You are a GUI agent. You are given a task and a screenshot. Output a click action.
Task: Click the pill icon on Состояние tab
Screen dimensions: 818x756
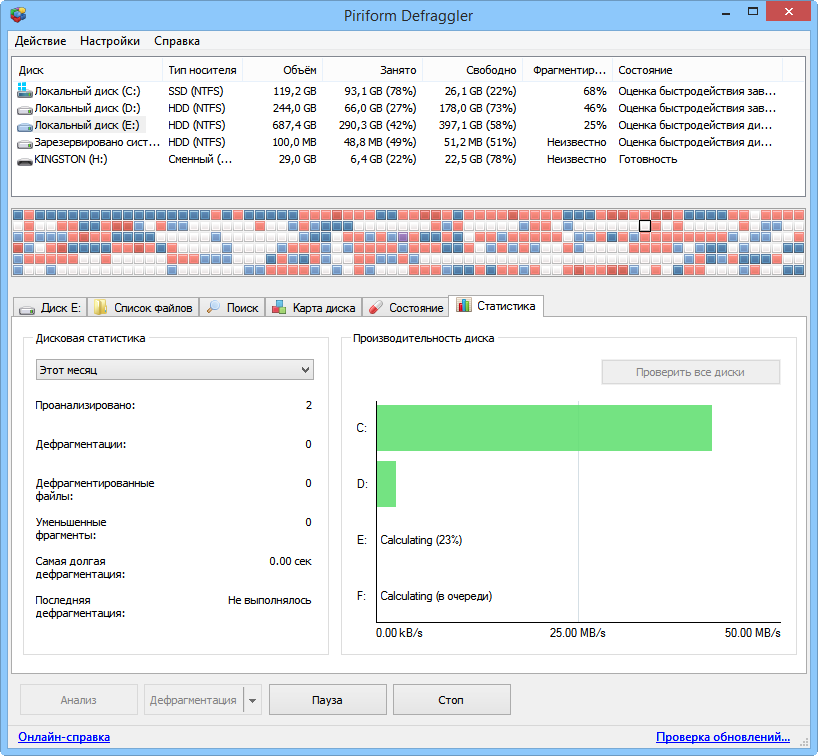tap(376, 307)
